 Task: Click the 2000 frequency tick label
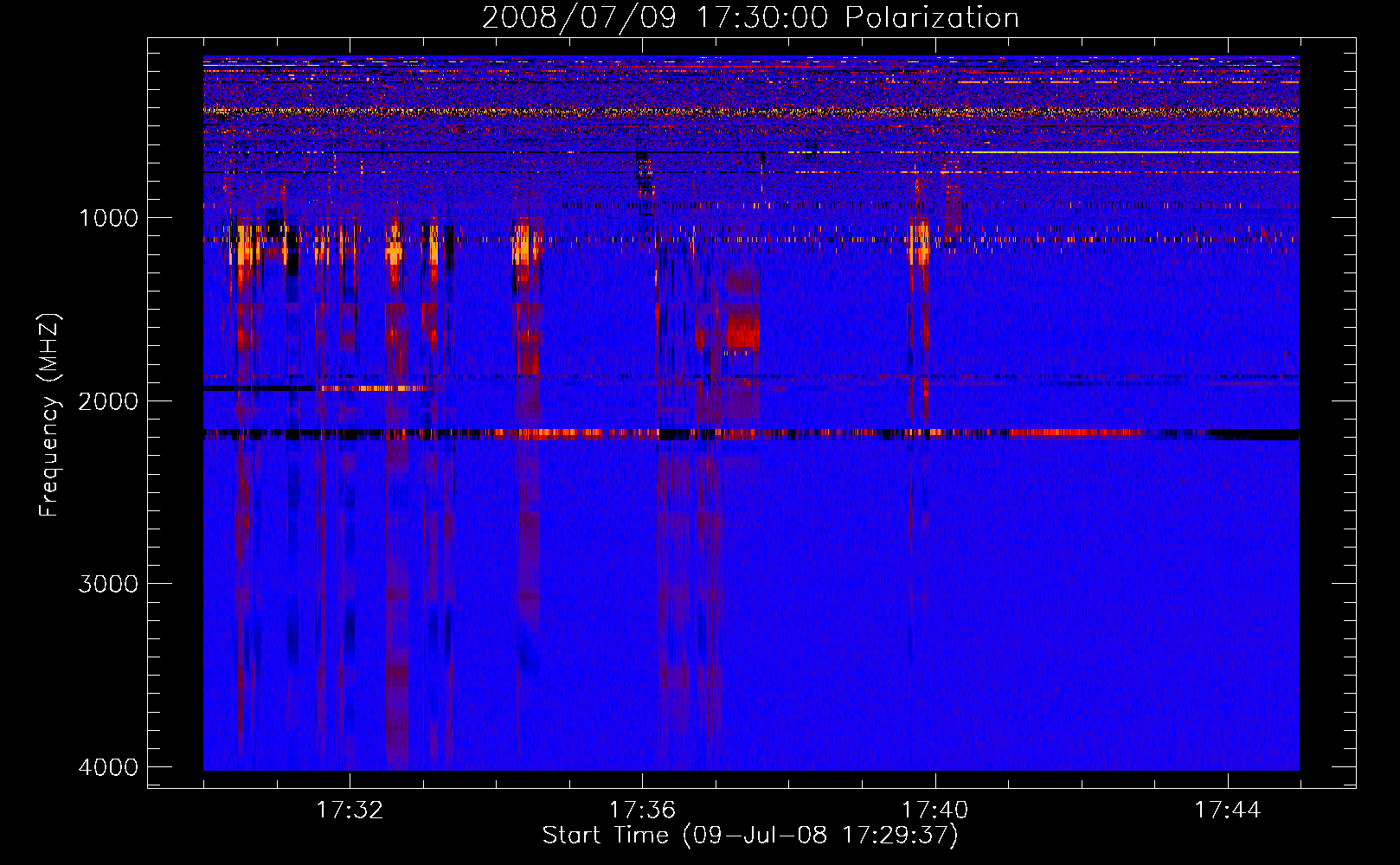tap(108, 400)
